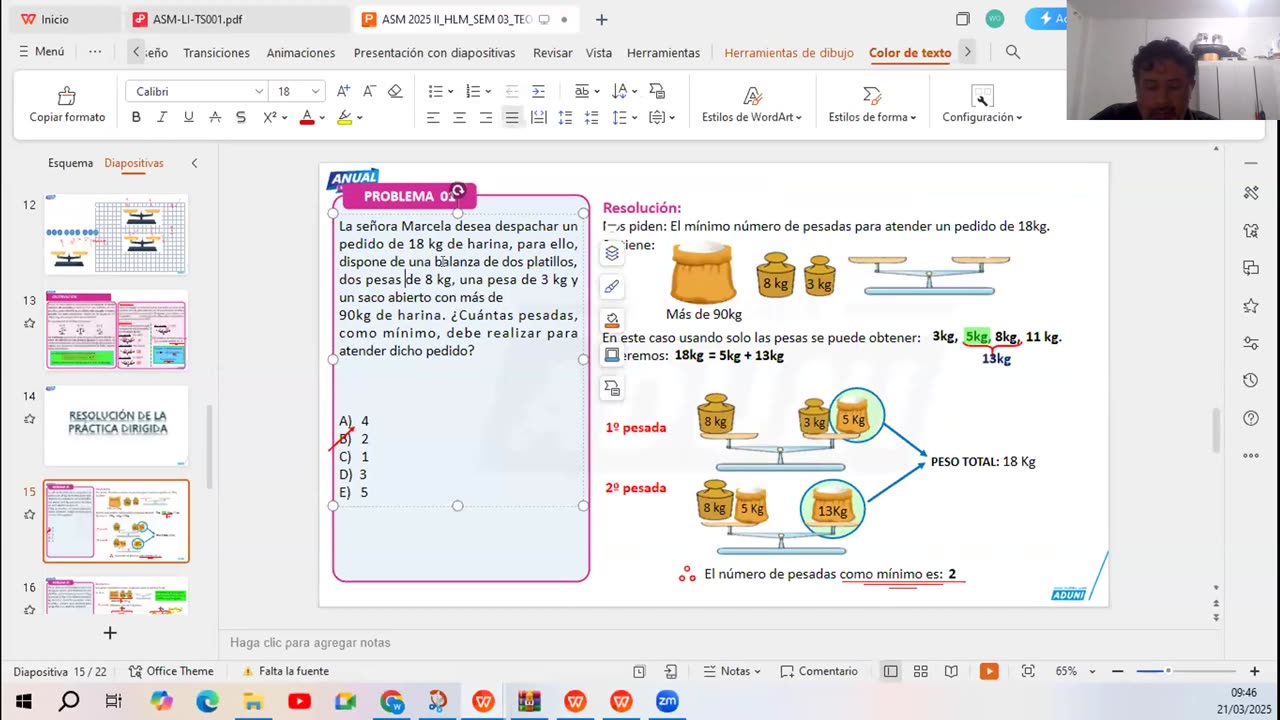Toggle the Notas pane
The width and height of the screenshot is (1280, 720).
731,672
